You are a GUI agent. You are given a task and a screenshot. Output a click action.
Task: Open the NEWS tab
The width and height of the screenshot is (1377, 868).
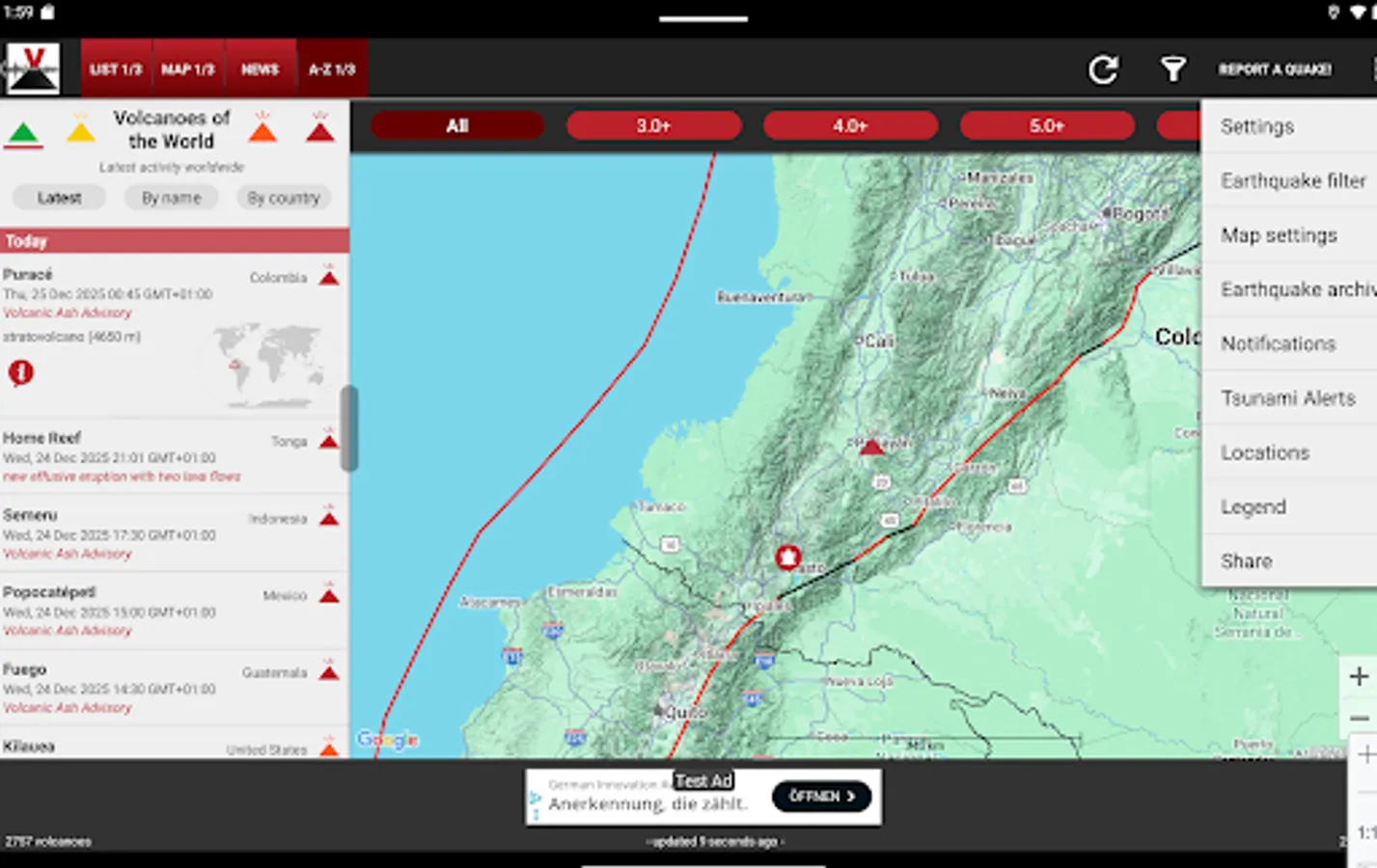[261, 68]
